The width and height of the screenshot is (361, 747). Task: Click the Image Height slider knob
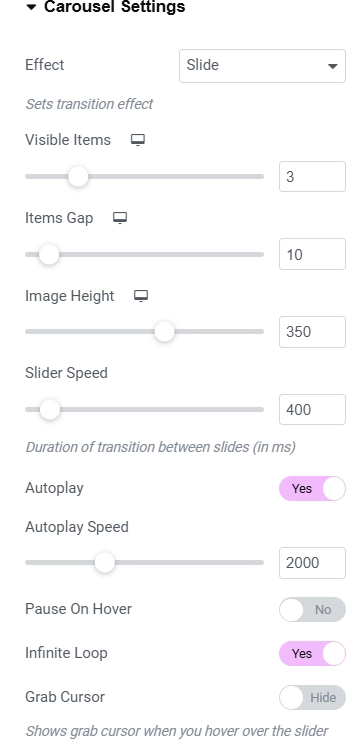[x=165, y=332]
